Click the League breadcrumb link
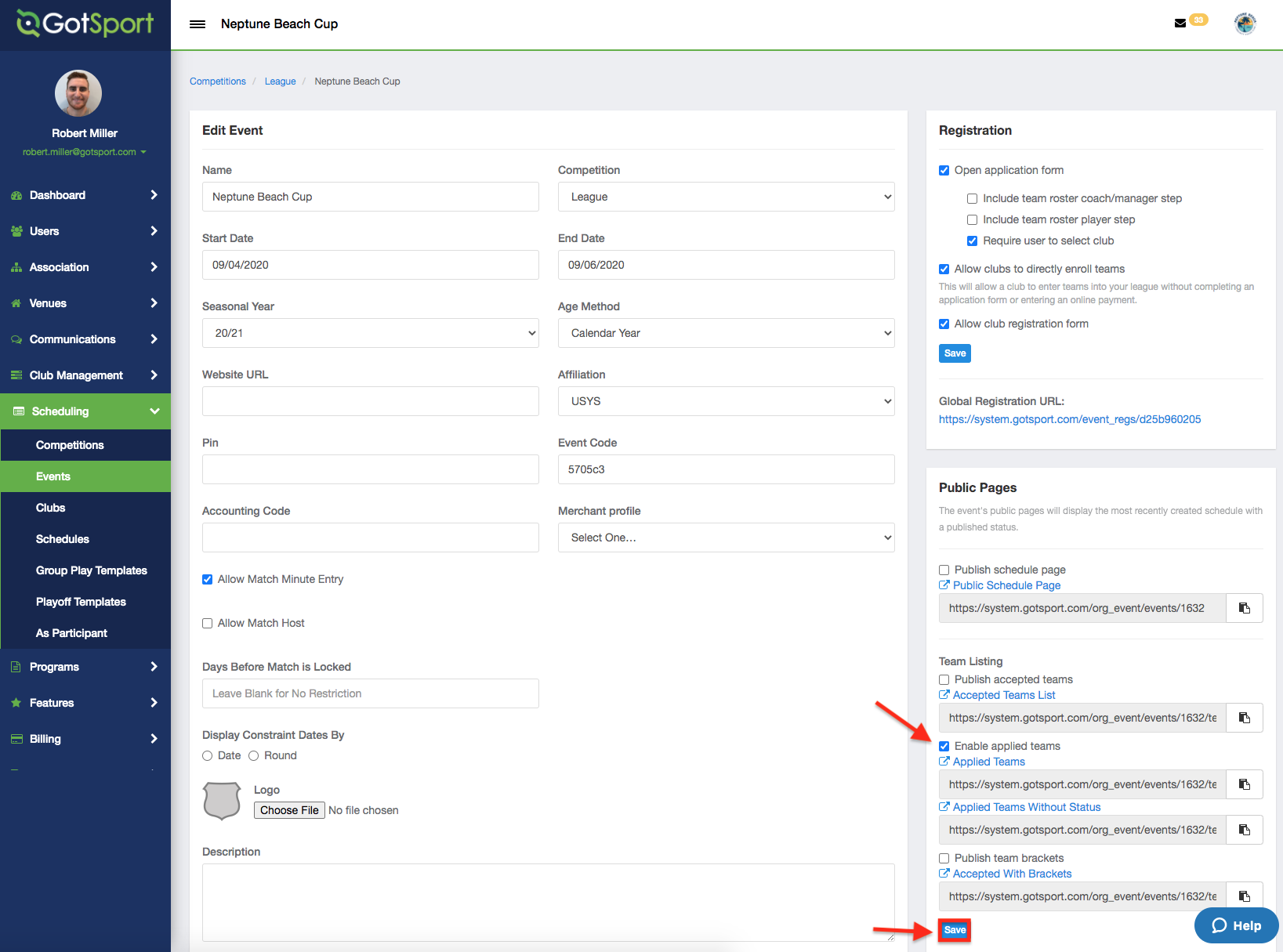This screenshot has height=952, width=1283. pos(280,81)
